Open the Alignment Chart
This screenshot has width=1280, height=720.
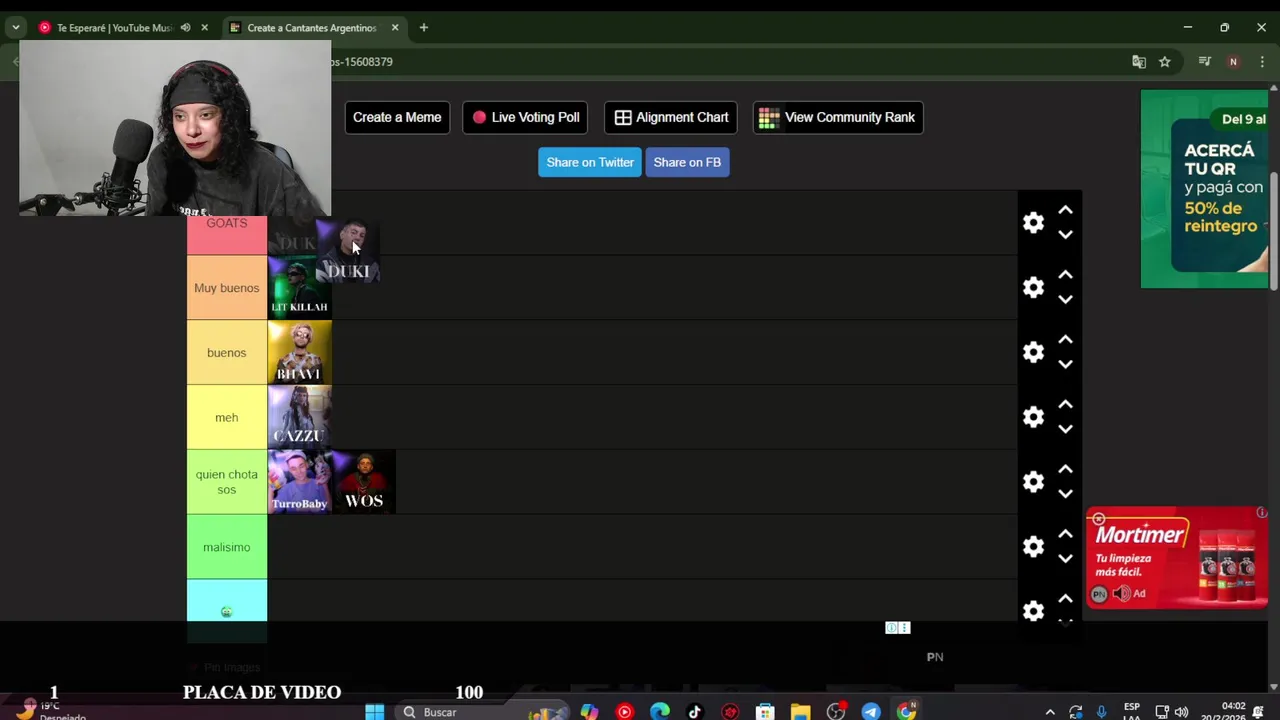tap(671, 117)
